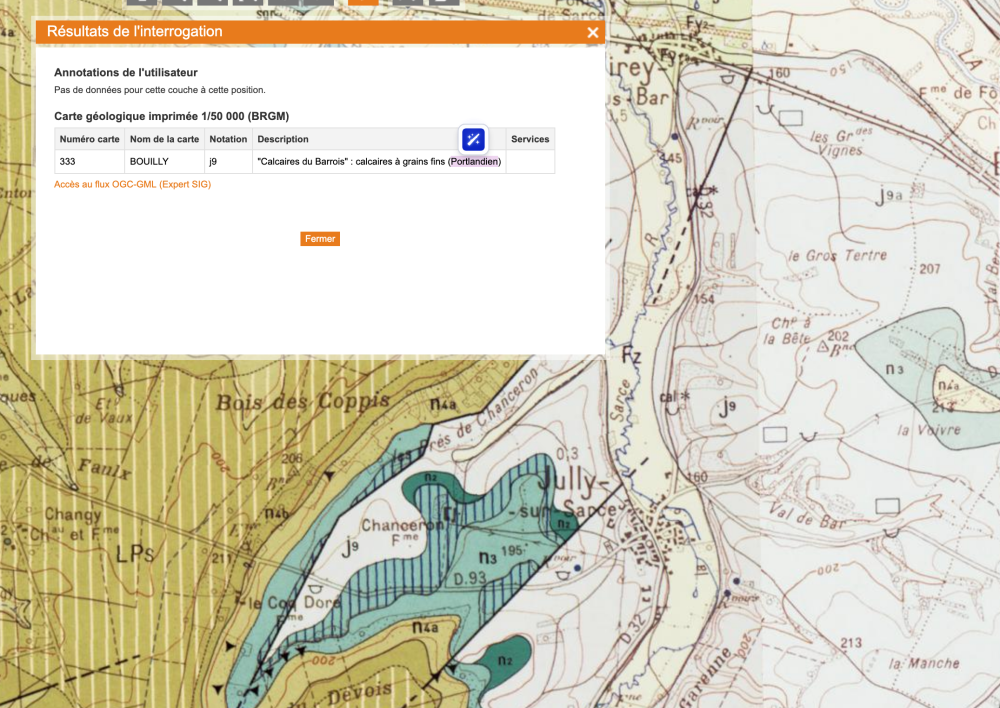
Task: Click the Numéro carte column header
Action: [x=89, y=139]
